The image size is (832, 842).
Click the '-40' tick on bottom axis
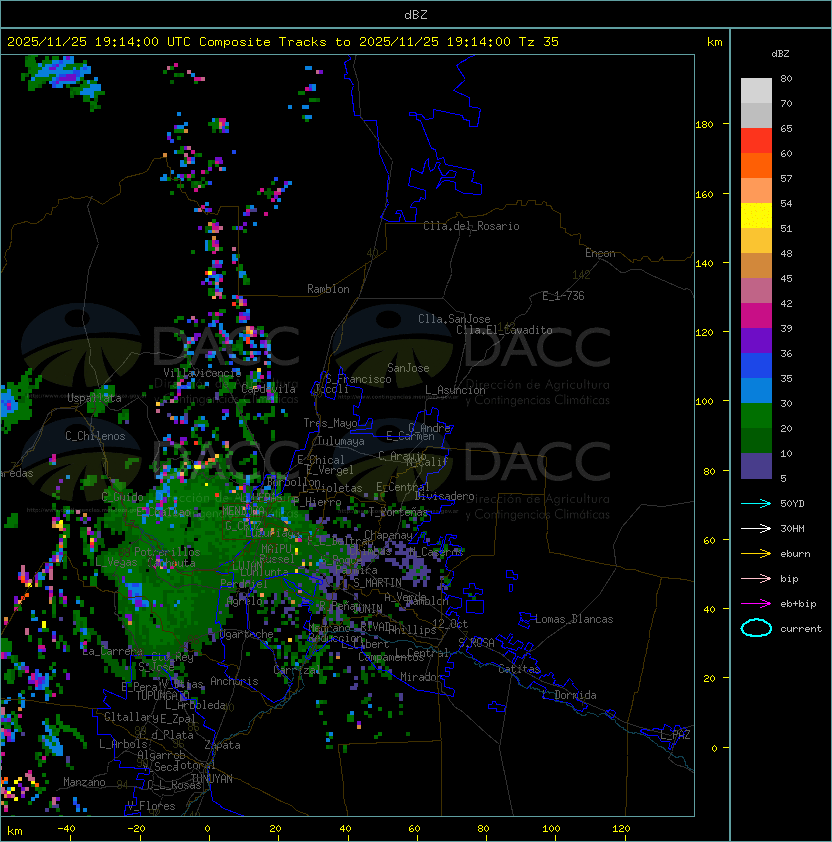[x=66, y=829]
